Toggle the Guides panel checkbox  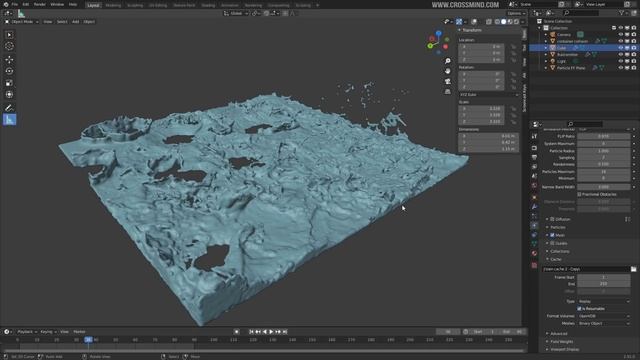tap(552, 243)
